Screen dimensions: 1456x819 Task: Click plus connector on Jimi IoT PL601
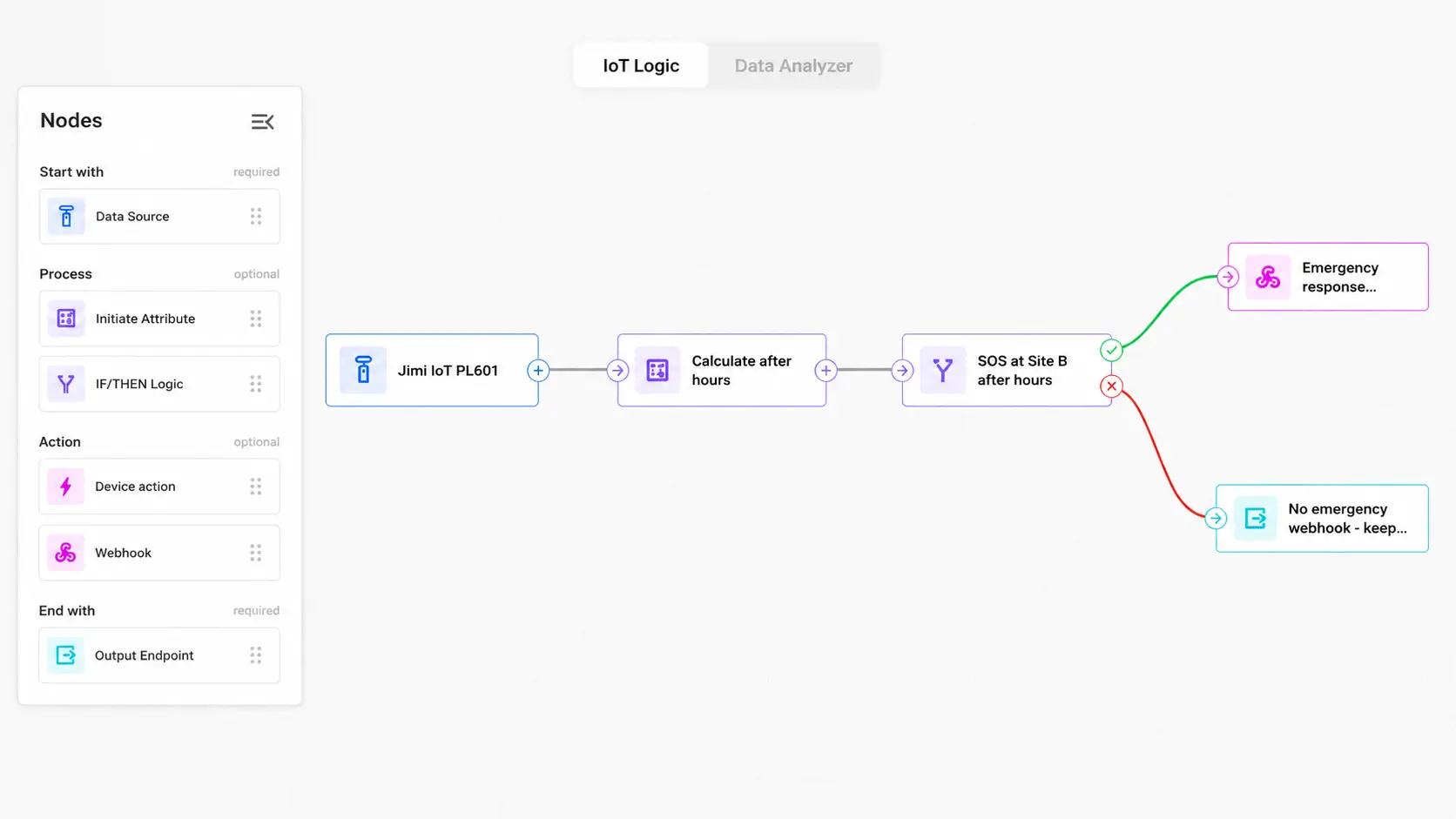pyautogui.click(x=538, y=370)
